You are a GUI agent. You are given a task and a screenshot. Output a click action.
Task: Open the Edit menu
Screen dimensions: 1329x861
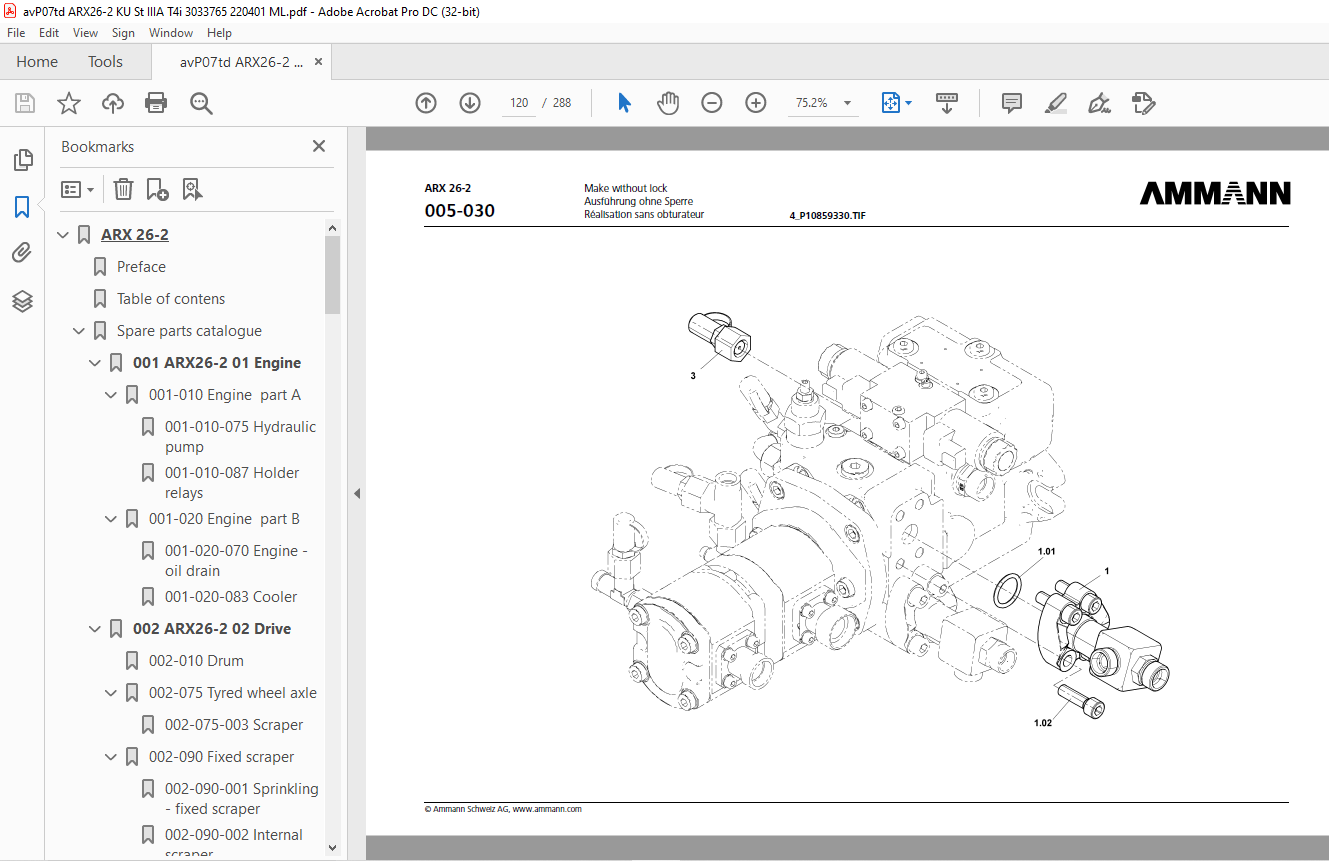point(49,33)
